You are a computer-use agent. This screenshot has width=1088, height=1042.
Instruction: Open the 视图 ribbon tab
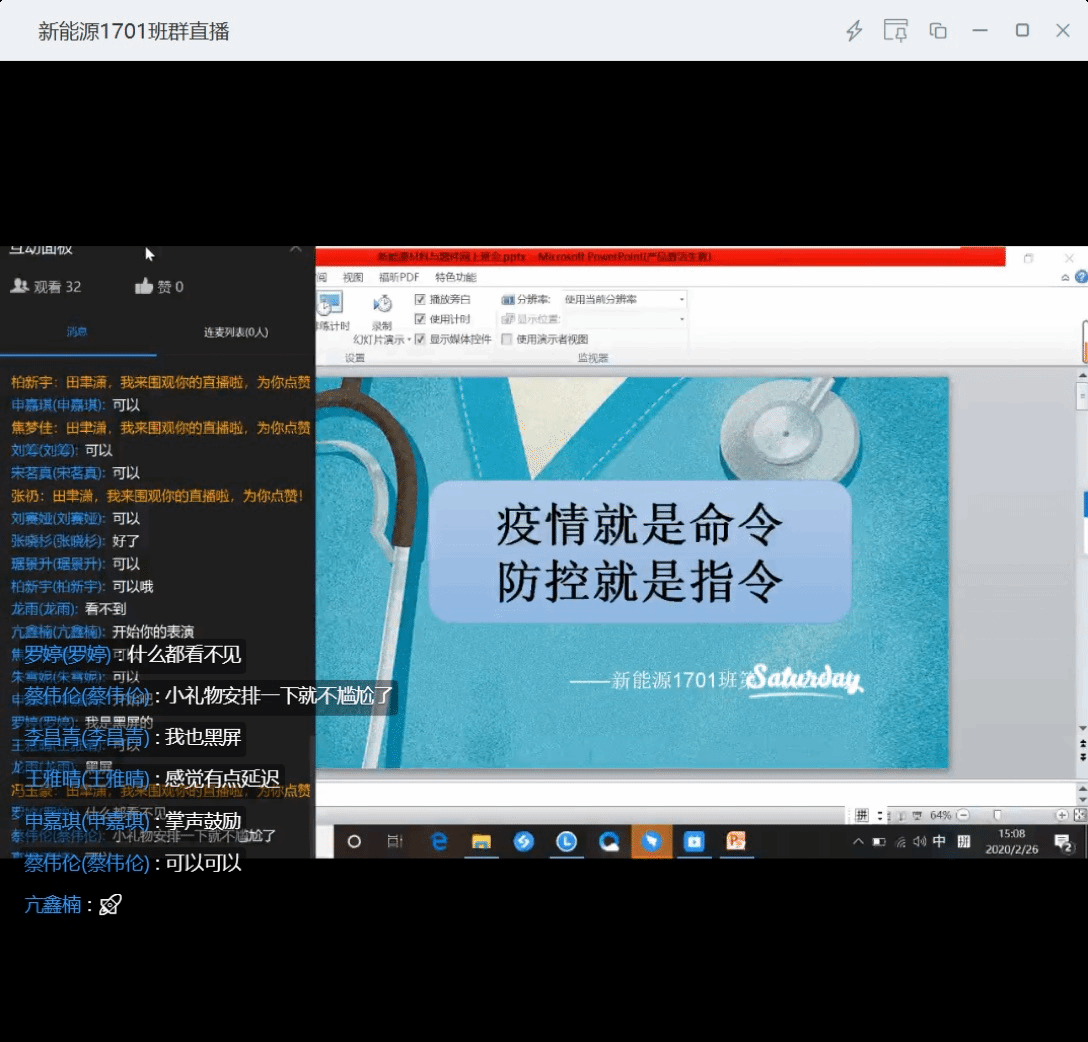coord(353,277)
